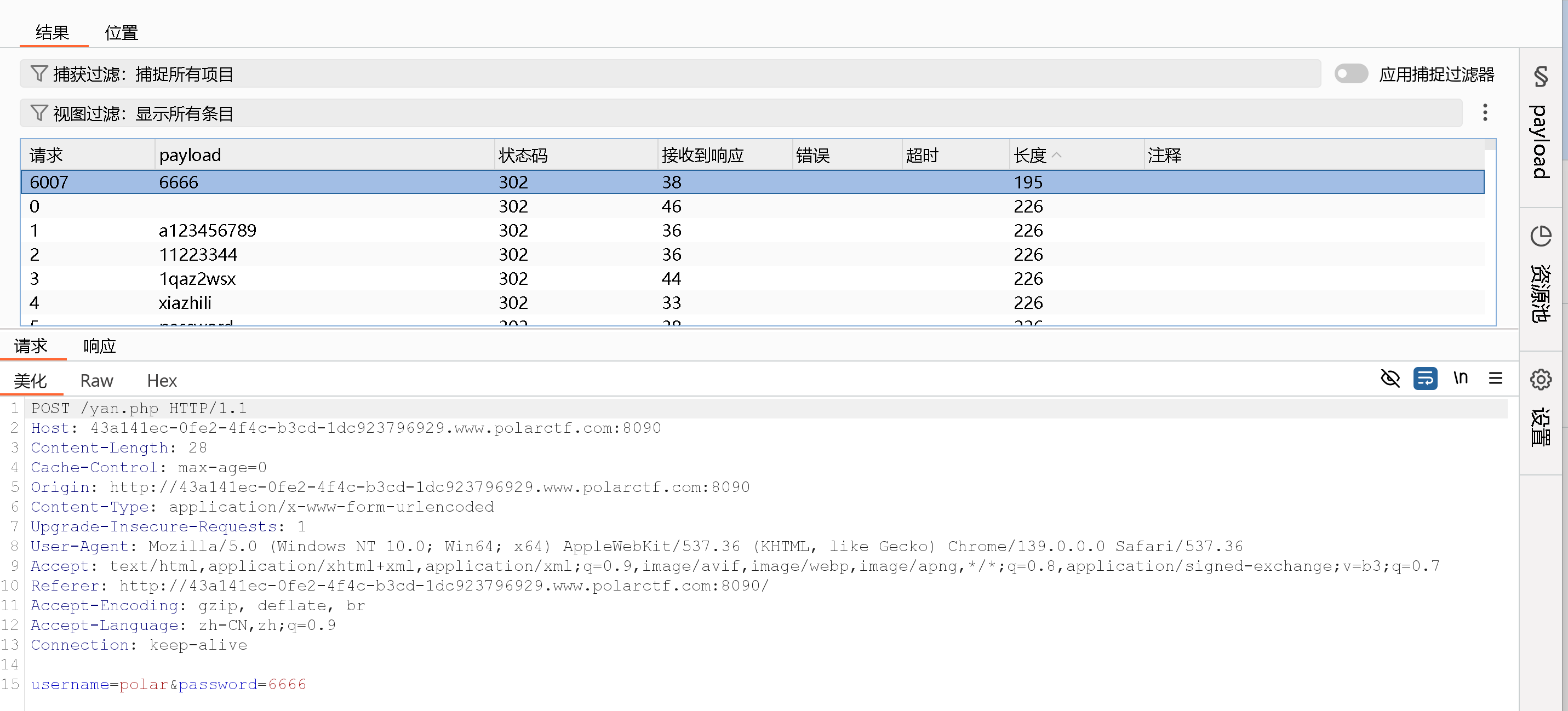Toggle the \n non-printable characters button

pyautogui.click(x=1460, y=379)
